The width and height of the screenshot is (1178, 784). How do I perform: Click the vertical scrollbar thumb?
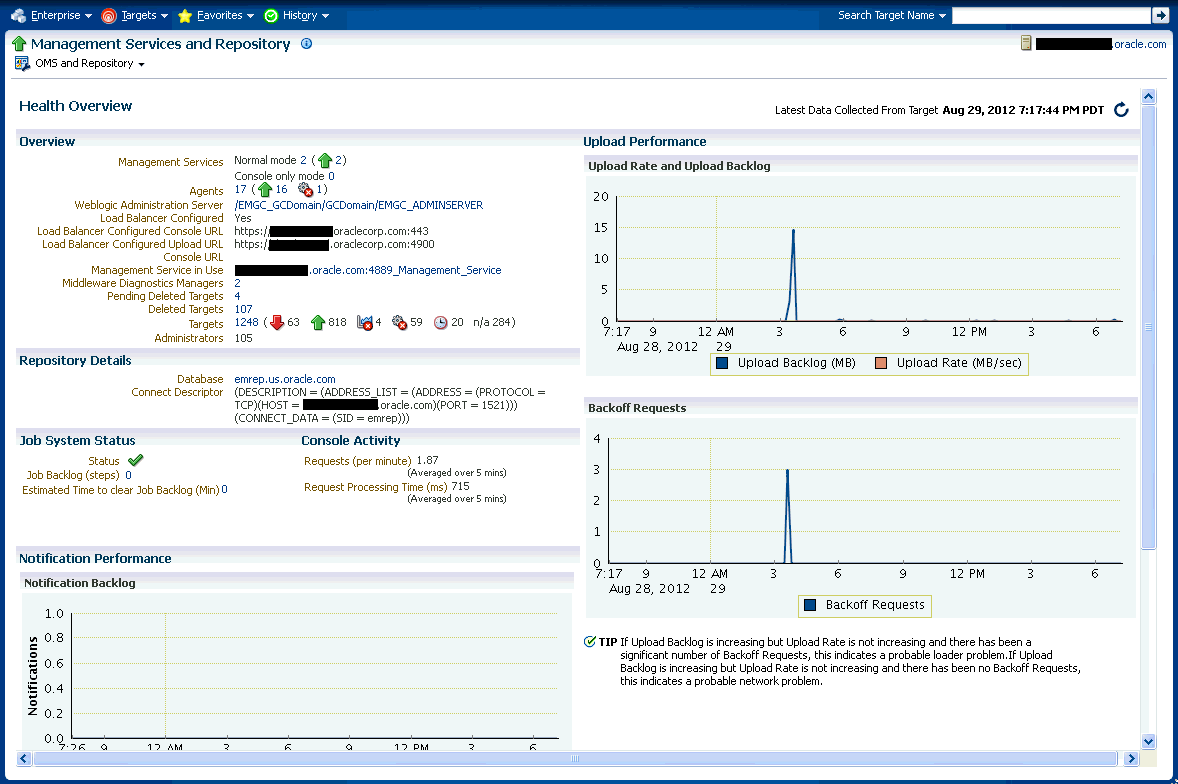(x=1148, y=327)
